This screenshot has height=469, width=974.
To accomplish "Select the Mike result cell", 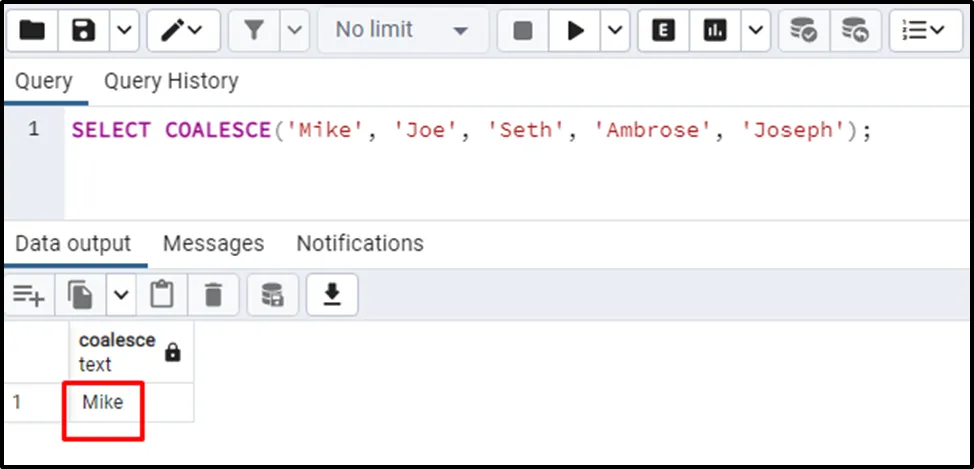I will (104, 403).
